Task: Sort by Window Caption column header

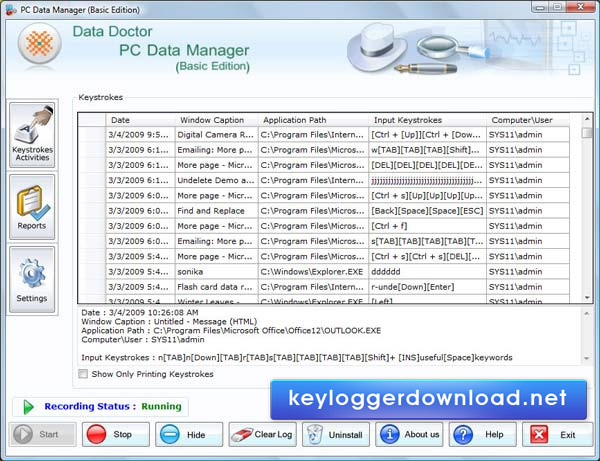Action: coord(217,120)
